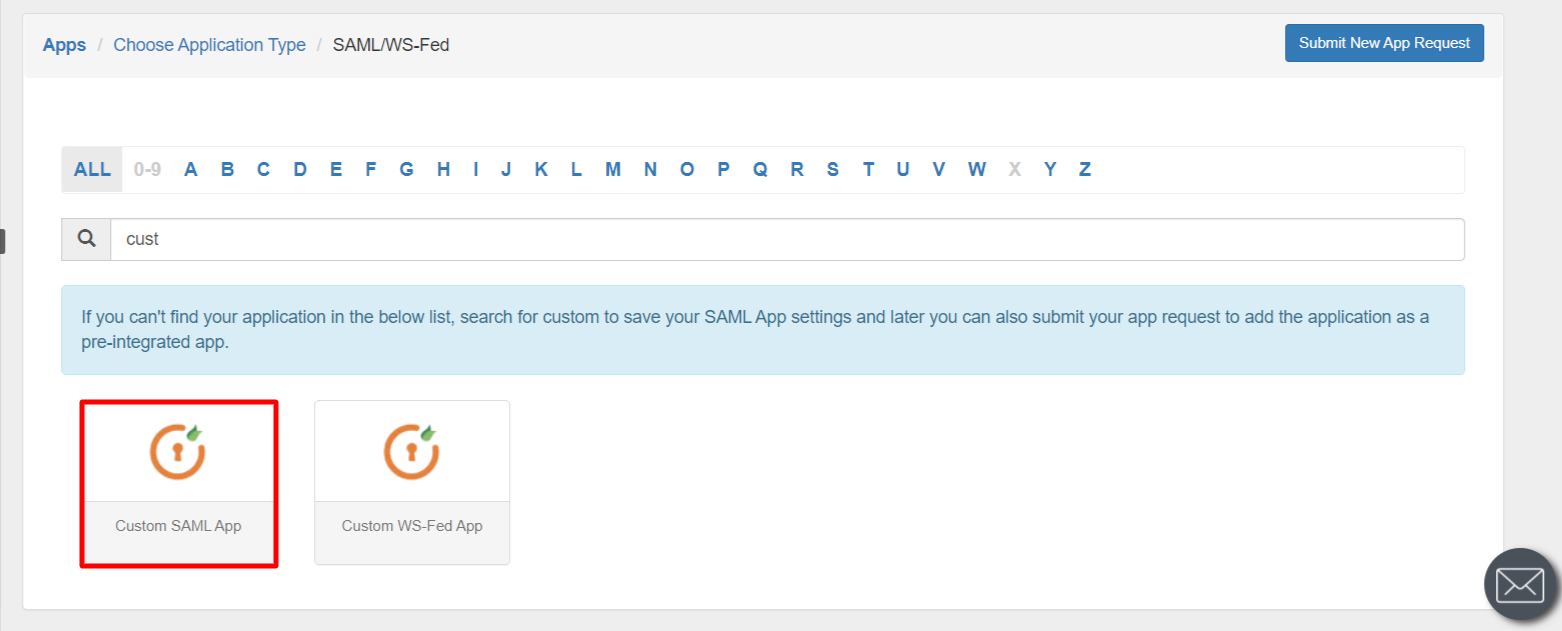Filter apps by letter J
The width and height of the screenshot is (1562, 631).
[x=506, y=169]
